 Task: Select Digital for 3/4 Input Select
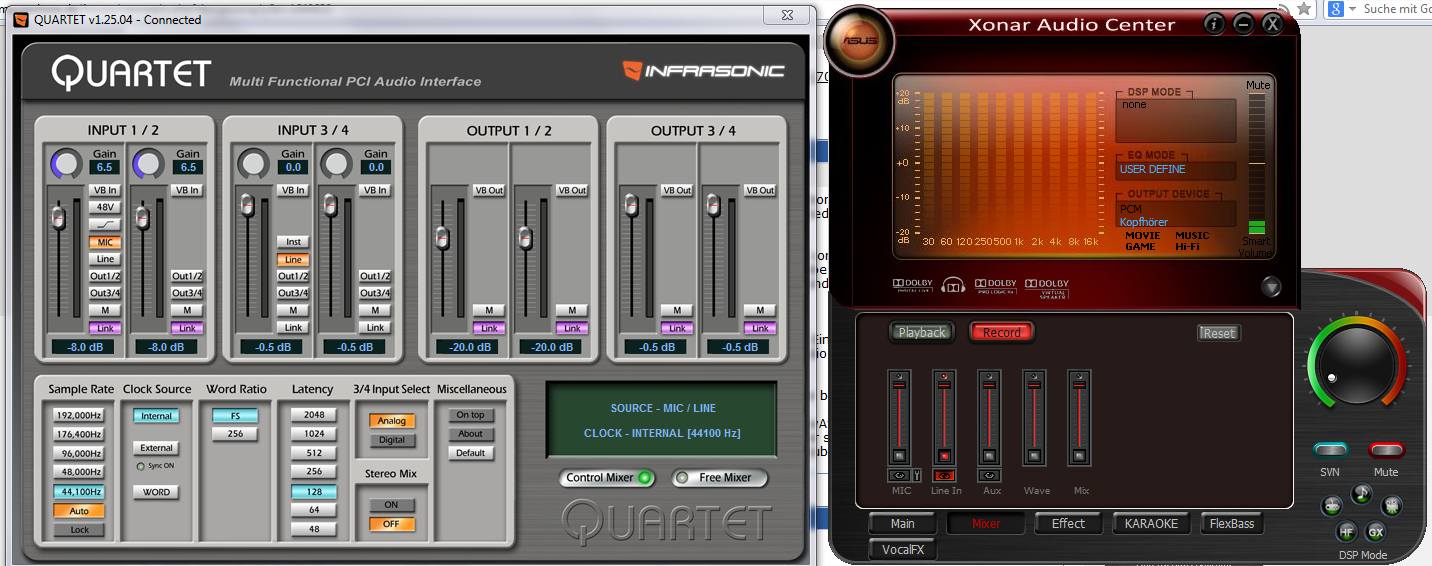[391, 440]
